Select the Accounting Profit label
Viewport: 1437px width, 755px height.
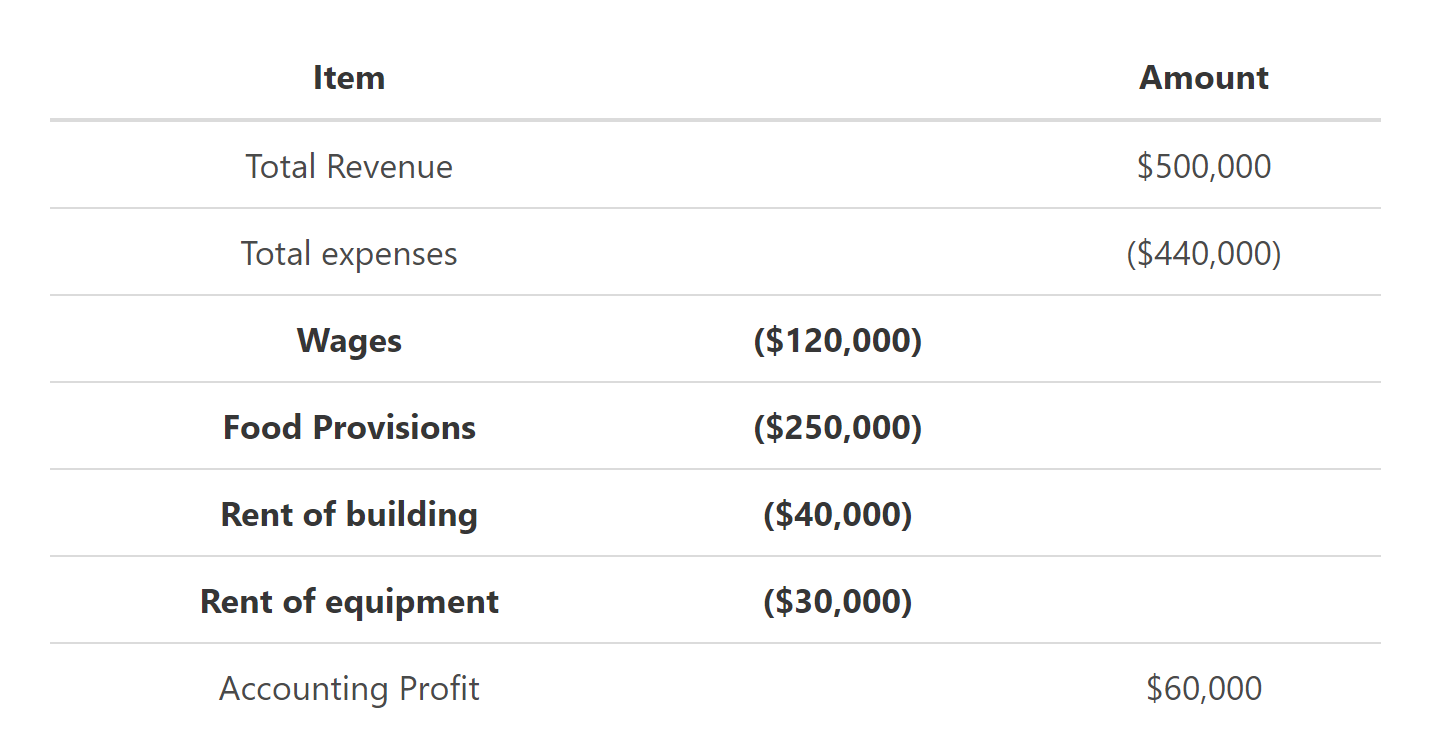[349, 689]
